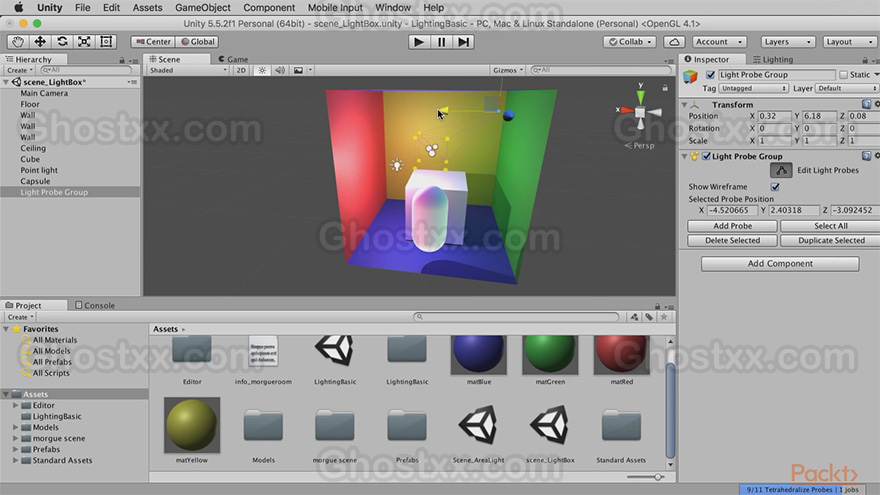The width and height of the screenshot is (880, 495).
Task: Open the Collab dropdown
Action: [x=630, y=42]
